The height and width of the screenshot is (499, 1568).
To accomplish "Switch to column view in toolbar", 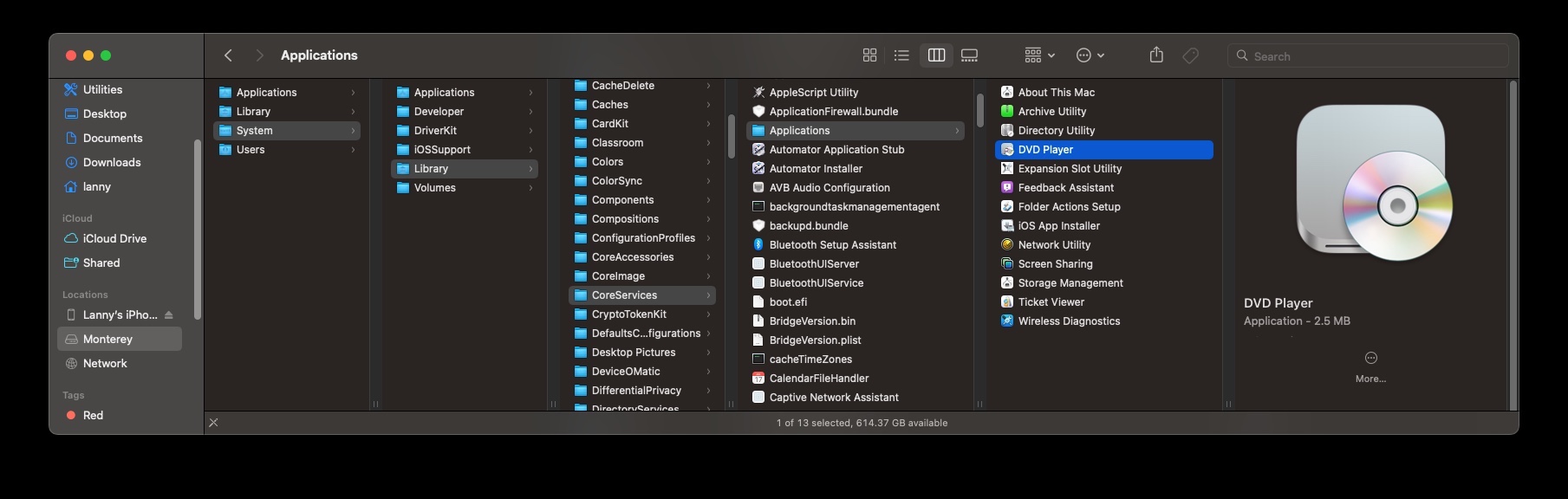I will pyautogui.click(x=936, y=55).
